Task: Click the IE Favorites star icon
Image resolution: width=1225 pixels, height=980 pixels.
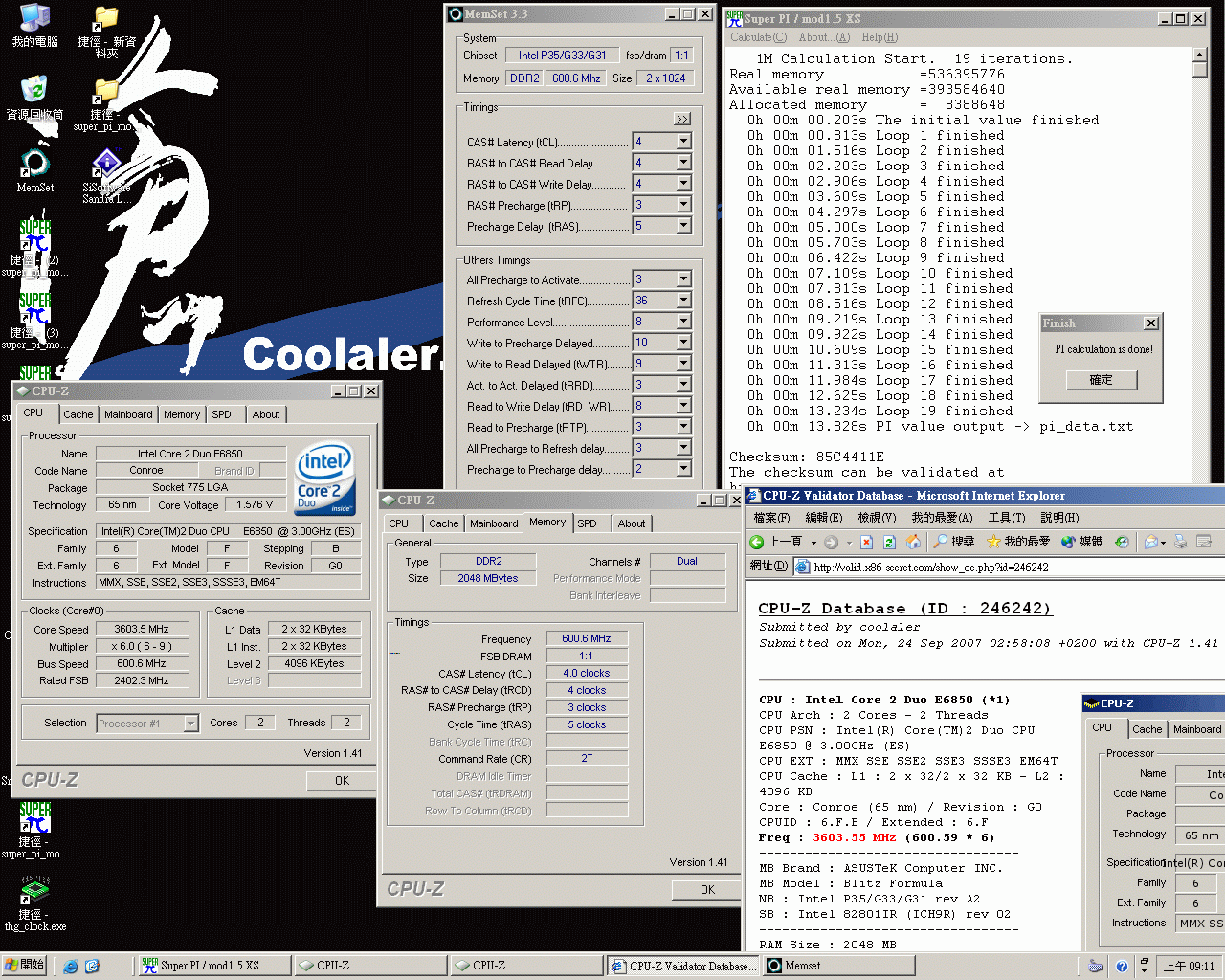Action: (x=993, y=542)
